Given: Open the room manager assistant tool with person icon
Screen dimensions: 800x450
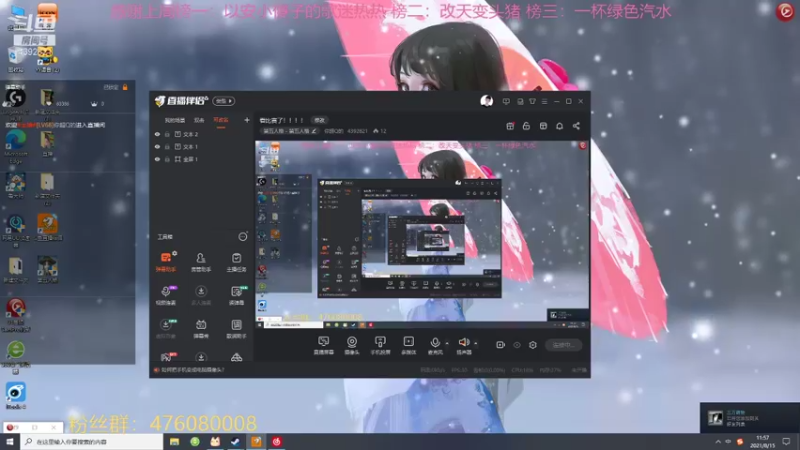Looking at the screenshot, I should point(201,261).
